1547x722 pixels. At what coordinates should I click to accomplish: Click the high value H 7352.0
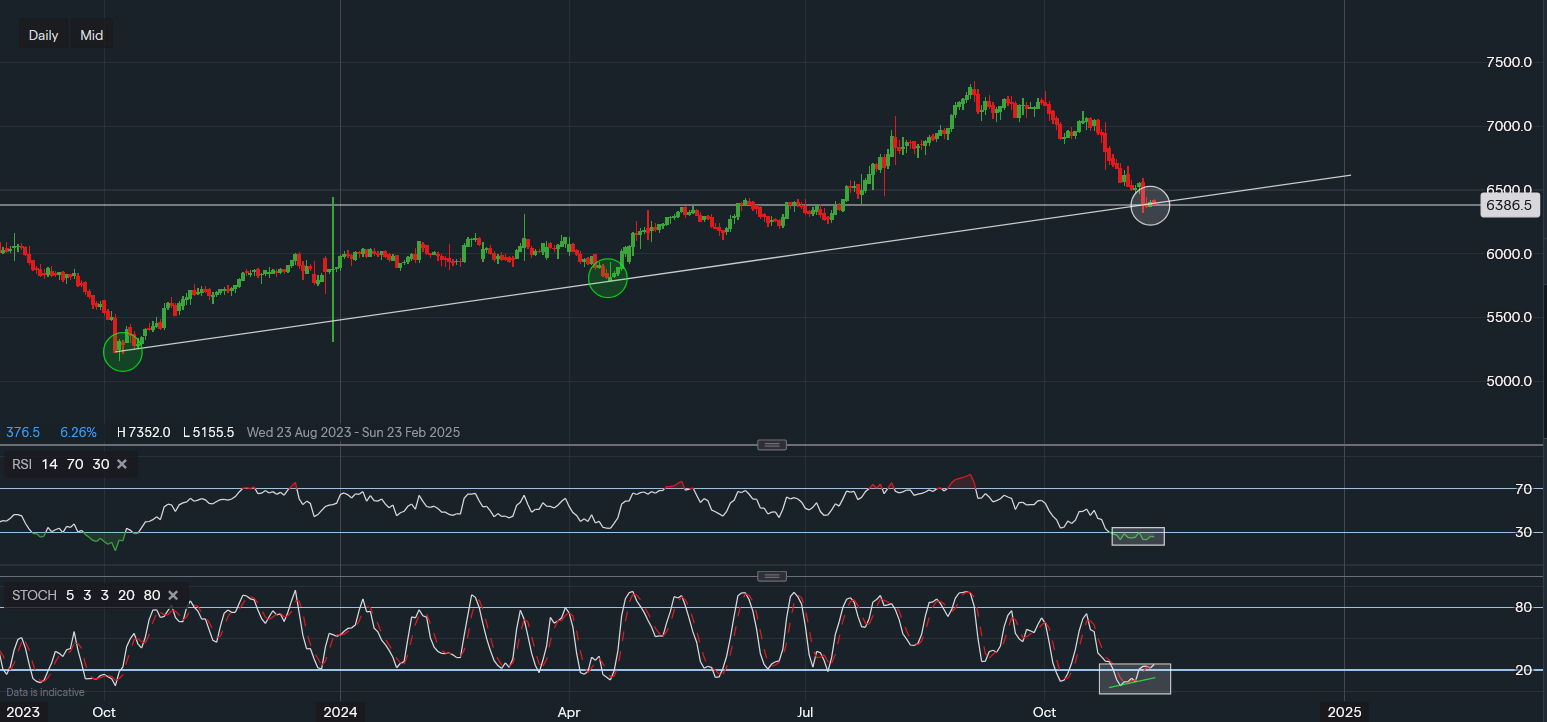[142, 432]
